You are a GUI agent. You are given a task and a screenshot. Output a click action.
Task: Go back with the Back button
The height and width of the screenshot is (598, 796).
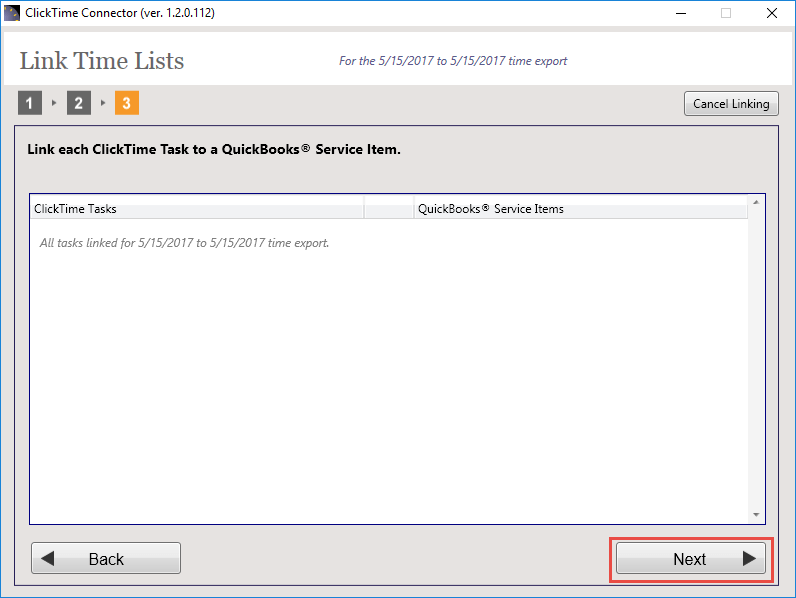pyautogui.click(x=106, y=558)
